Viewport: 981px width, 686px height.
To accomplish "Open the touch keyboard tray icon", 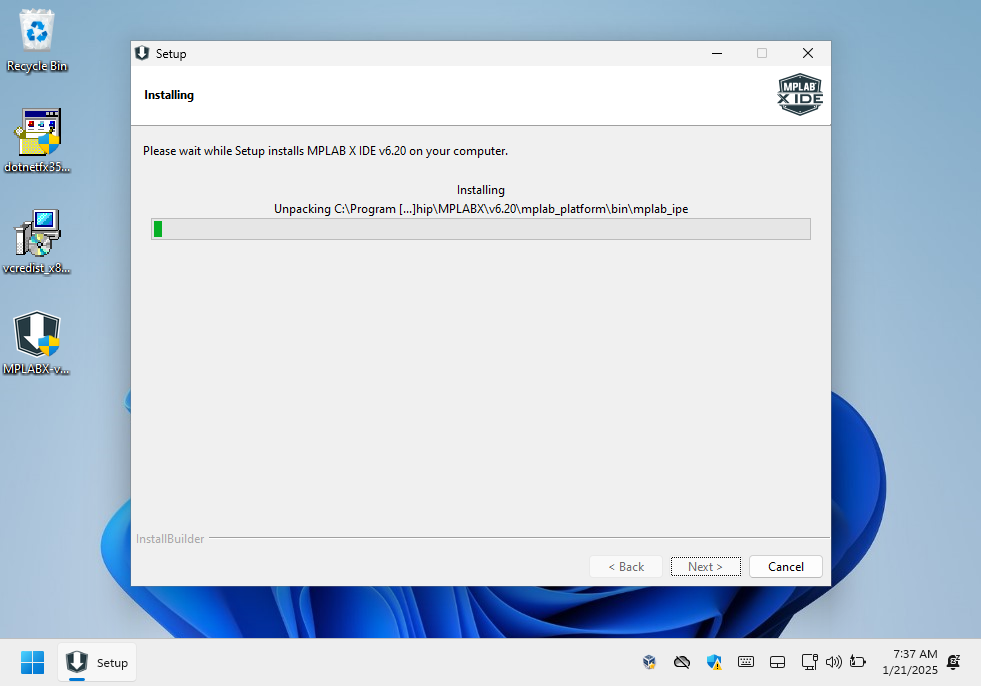I will pyautogui.click(x=746, y=662).
